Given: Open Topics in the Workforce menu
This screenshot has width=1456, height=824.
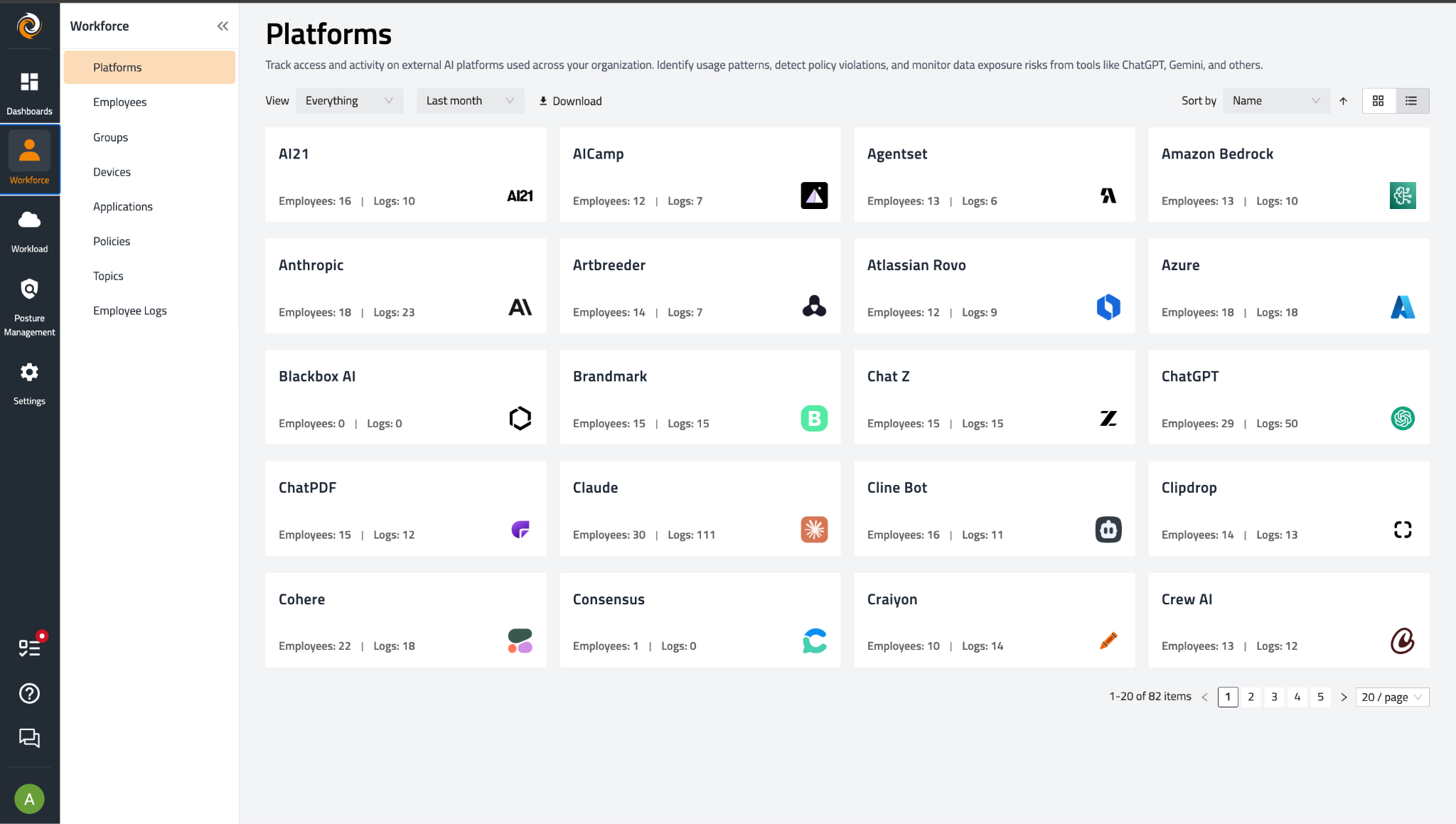Looking at the screenshot, I should 149,276.
